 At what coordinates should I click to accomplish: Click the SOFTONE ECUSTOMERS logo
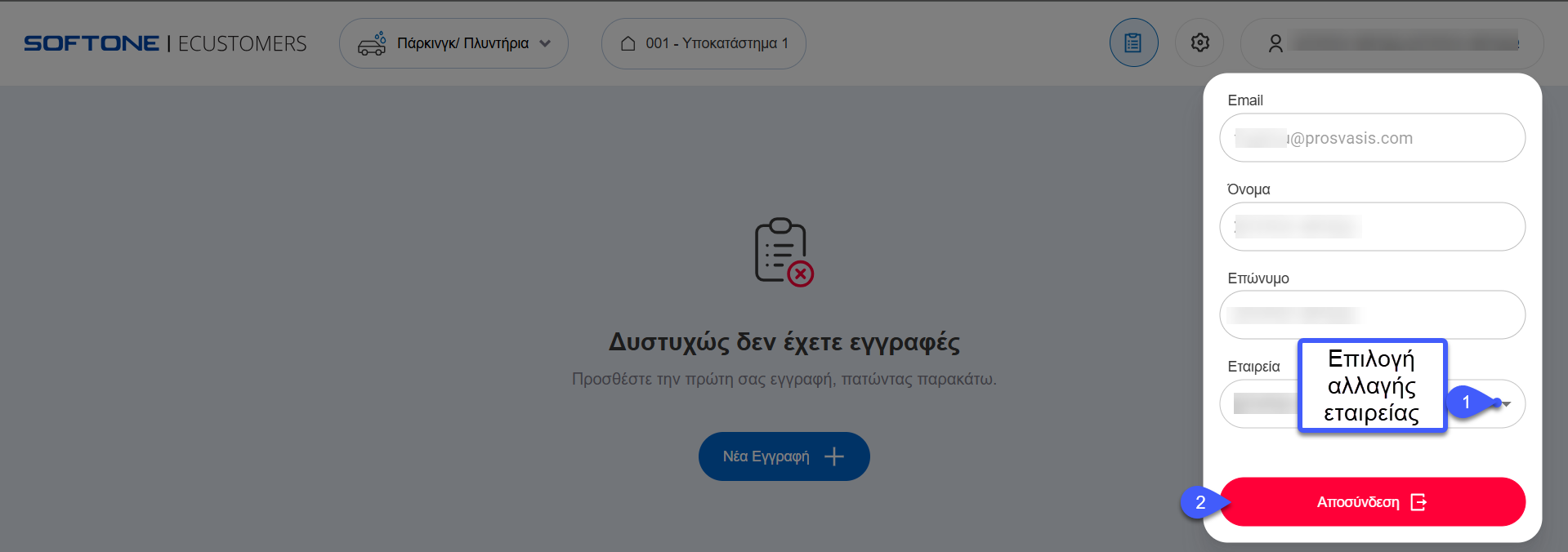click(x=165, y=43)
